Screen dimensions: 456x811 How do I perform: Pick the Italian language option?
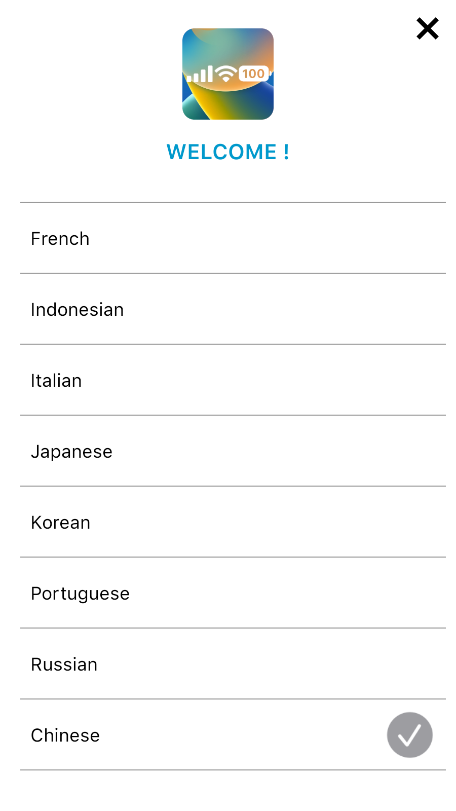[x=233, y=380]
